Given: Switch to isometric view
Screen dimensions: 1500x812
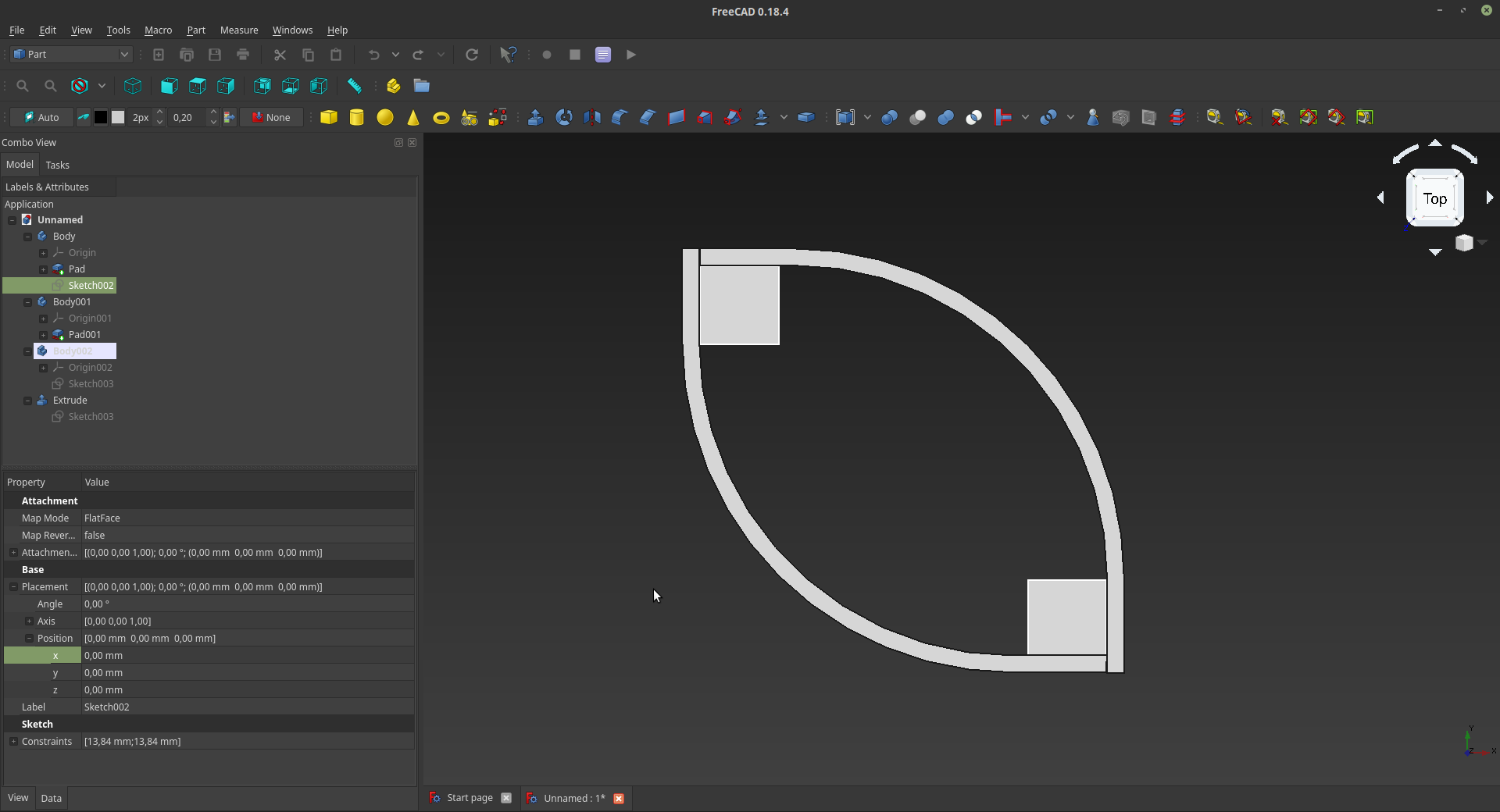Looking at the screenshot, I should click(133, 86).
